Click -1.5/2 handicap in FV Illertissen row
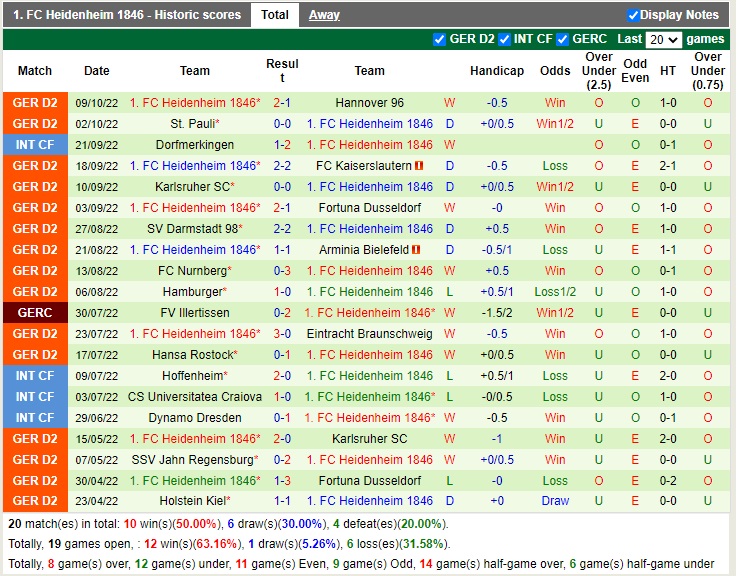Viewport: 737px width, 576px height. pos(497,313)
